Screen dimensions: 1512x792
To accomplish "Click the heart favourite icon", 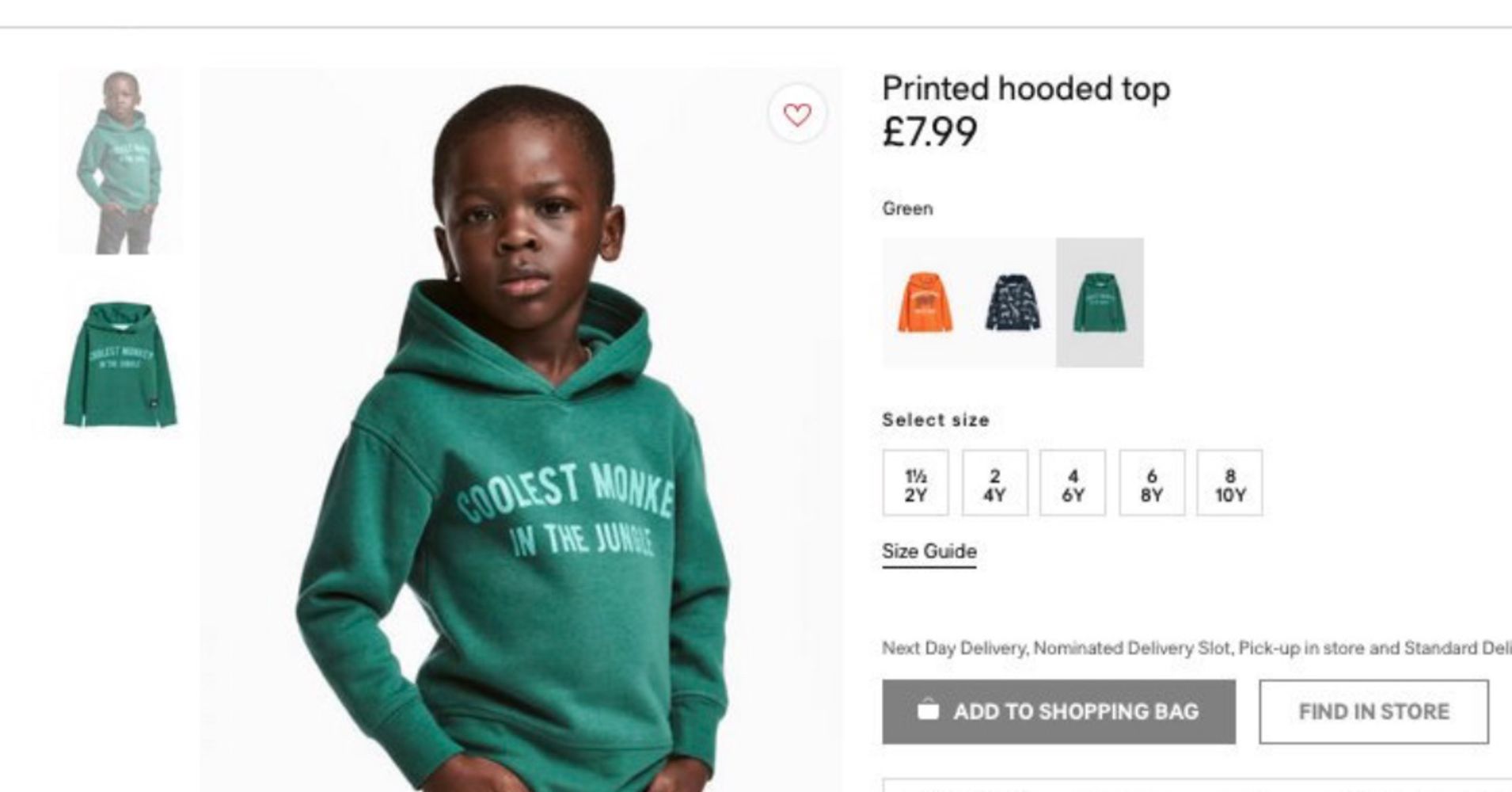I will coord(797,115).
